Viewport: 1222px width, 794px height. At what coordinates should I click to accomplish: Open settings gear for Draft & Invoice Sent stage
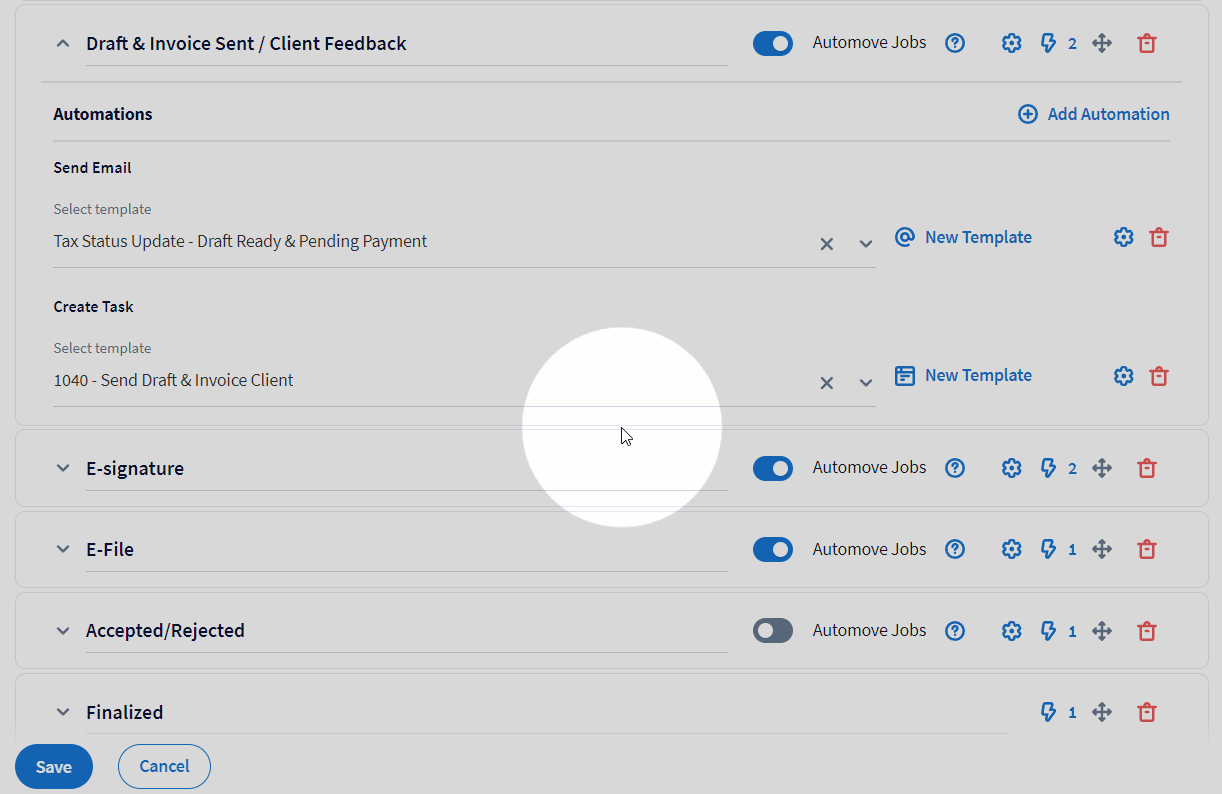(x=1011, y=42)
